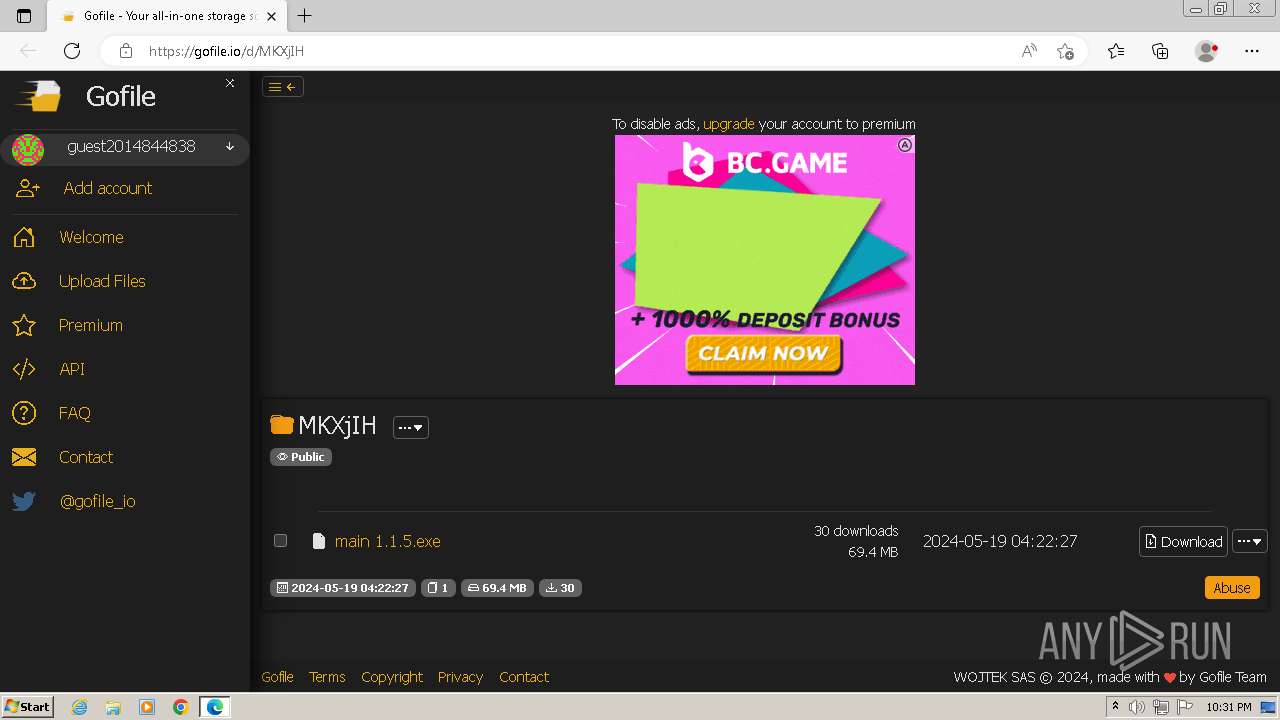Click the browser back arrow
The width and height of the screenshot is (1280, 720).
[28, 51]
